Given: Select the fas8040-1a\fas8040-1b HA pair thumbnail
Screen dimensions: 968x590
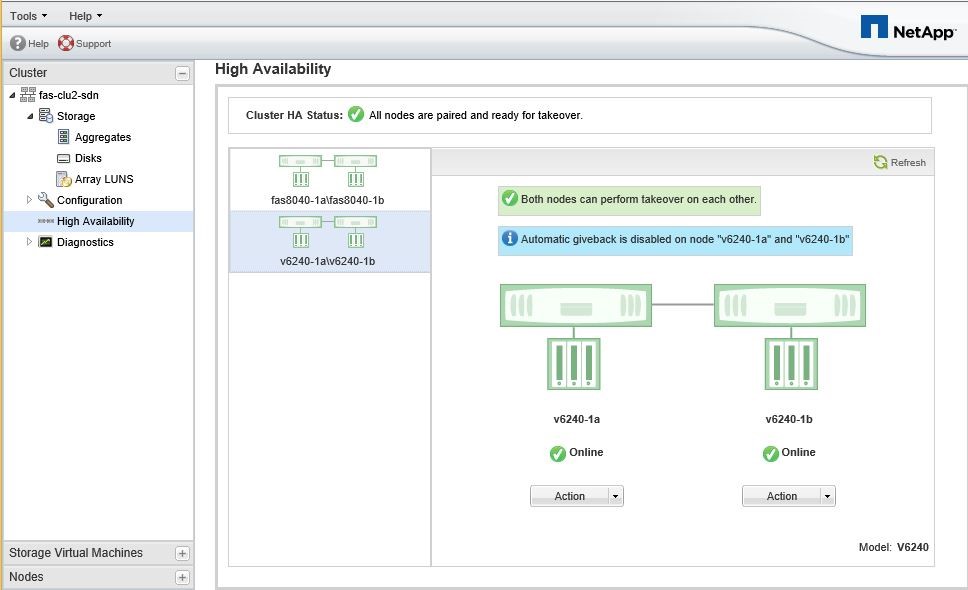Looking at the screenshot, I should point(328,180).
